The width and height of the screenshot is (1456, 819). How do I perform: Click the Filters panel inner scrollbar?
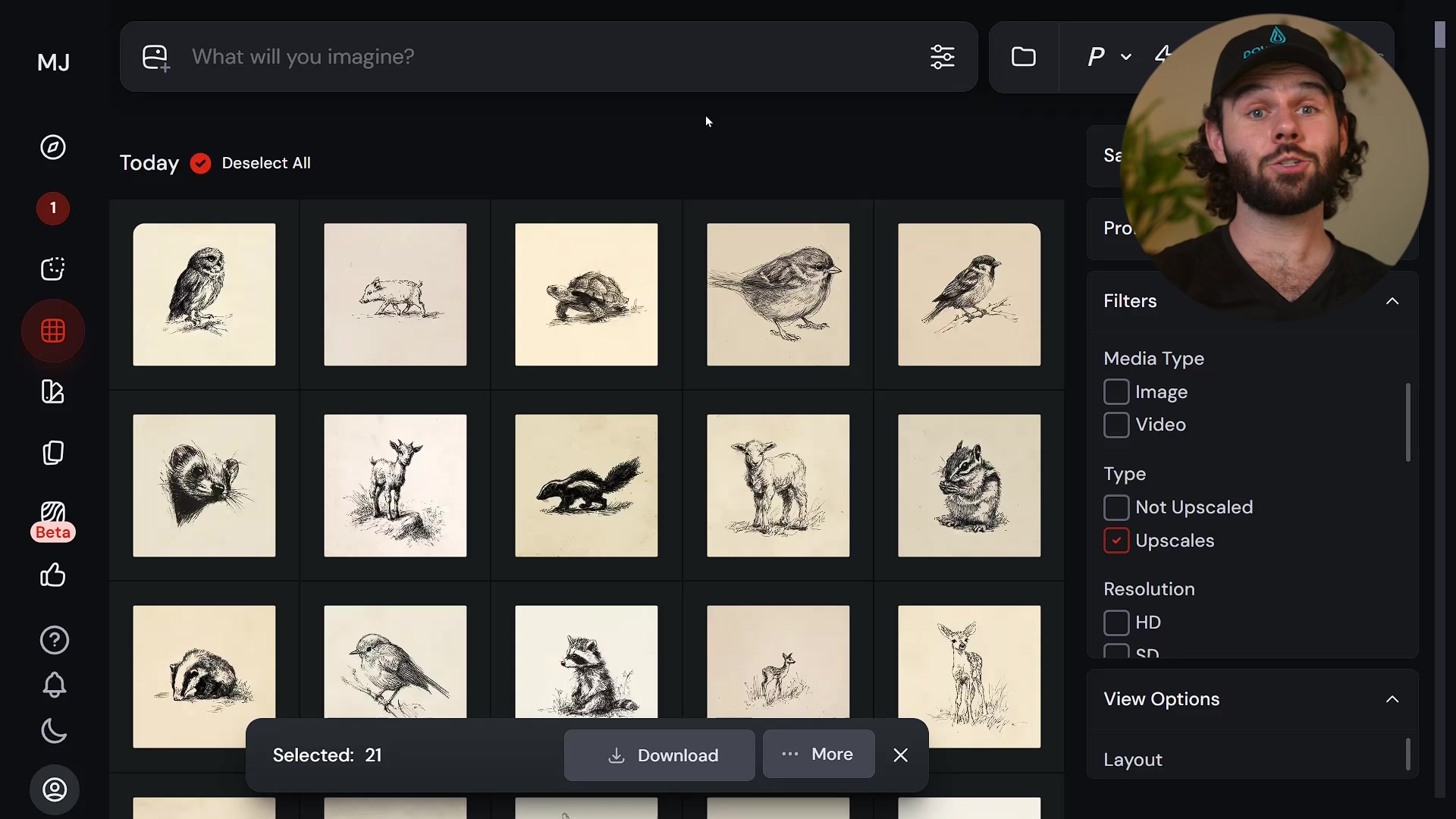1408,422
